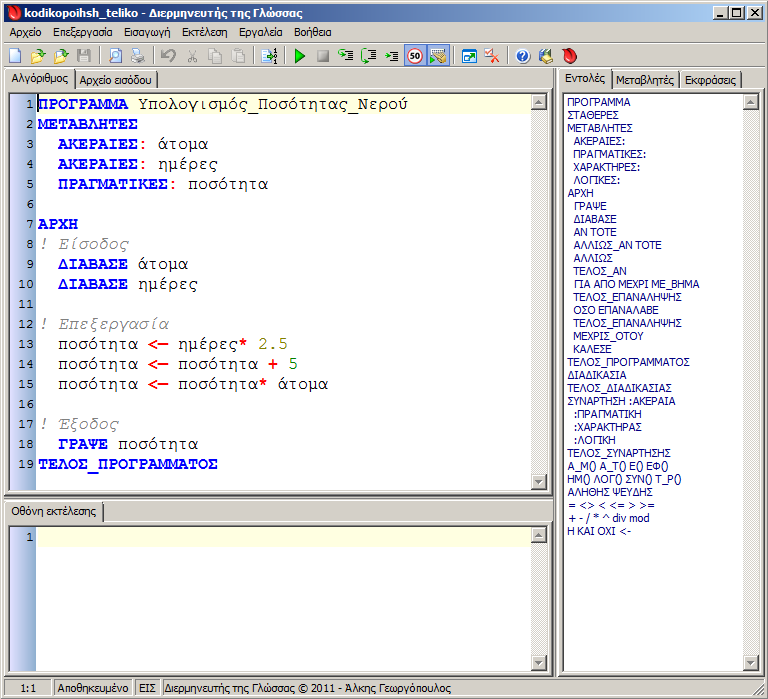
Task: Click the run-to-line arrow icon
Action: pos(391,56)
